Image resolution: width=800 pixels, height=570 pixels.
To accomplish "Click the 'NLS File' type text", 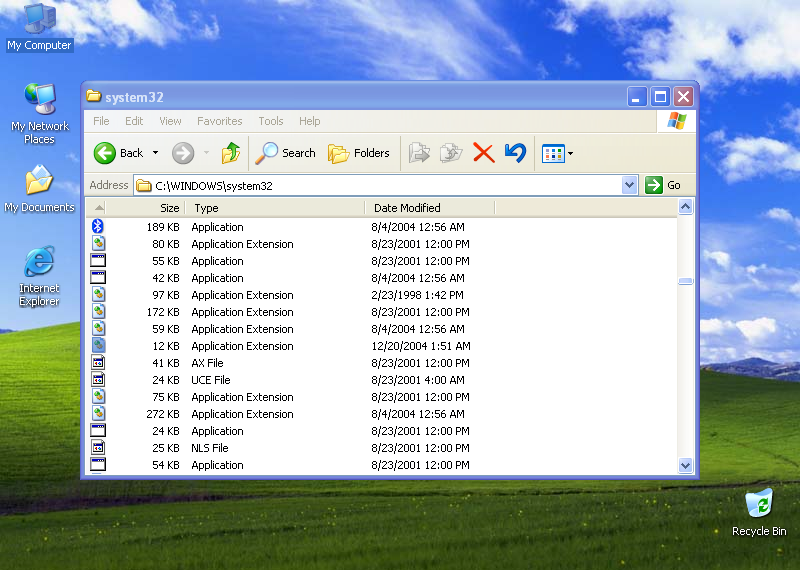I will pos(210,448).
